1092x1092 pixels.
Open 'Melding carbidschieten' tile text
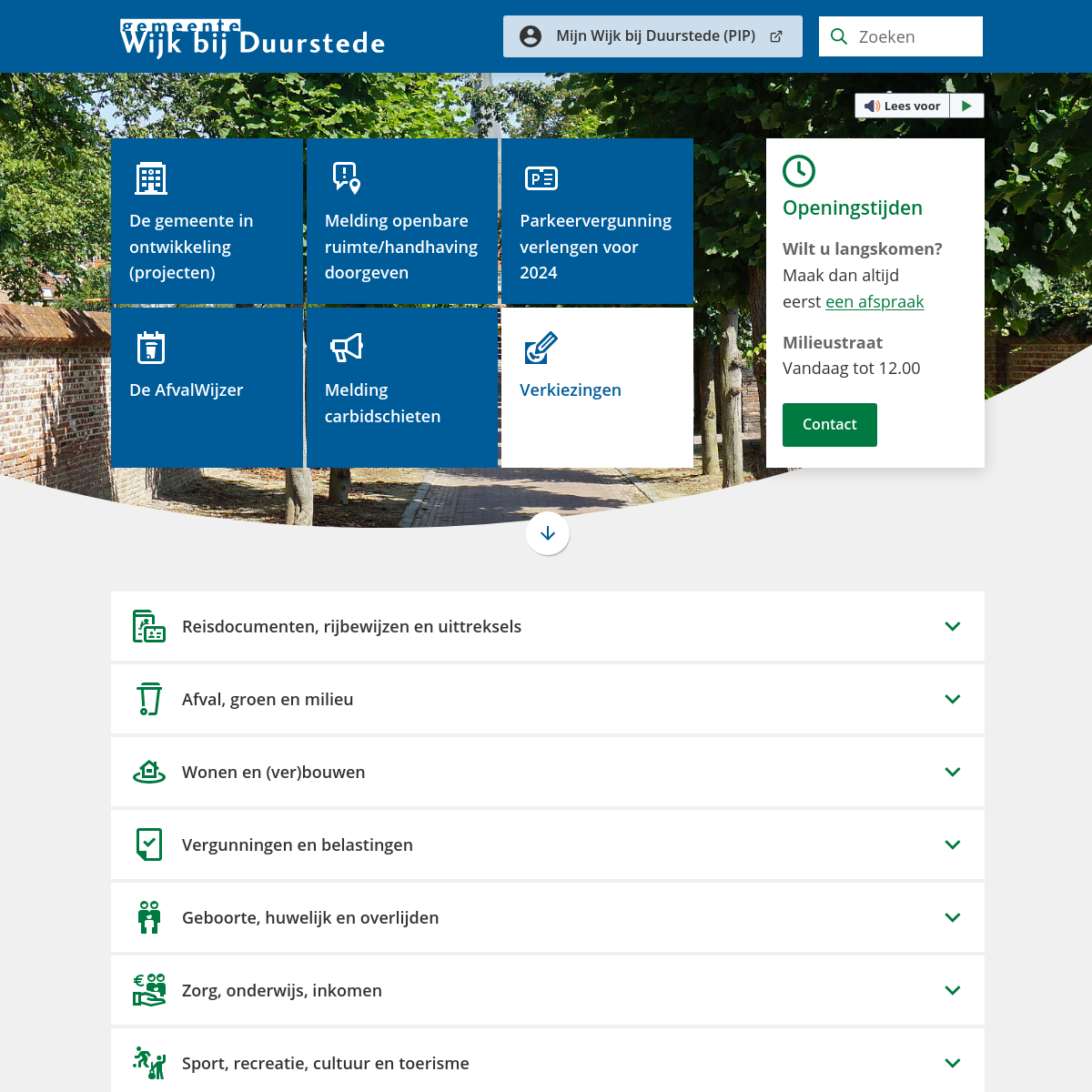(x=383, y=403)
